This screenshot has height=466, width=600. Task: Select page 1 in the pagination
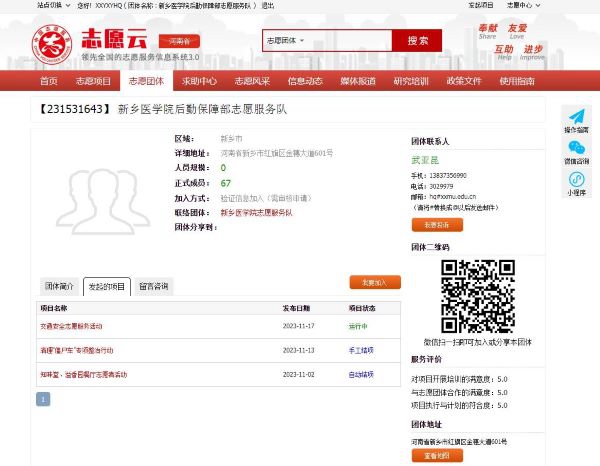coord(43,398)
